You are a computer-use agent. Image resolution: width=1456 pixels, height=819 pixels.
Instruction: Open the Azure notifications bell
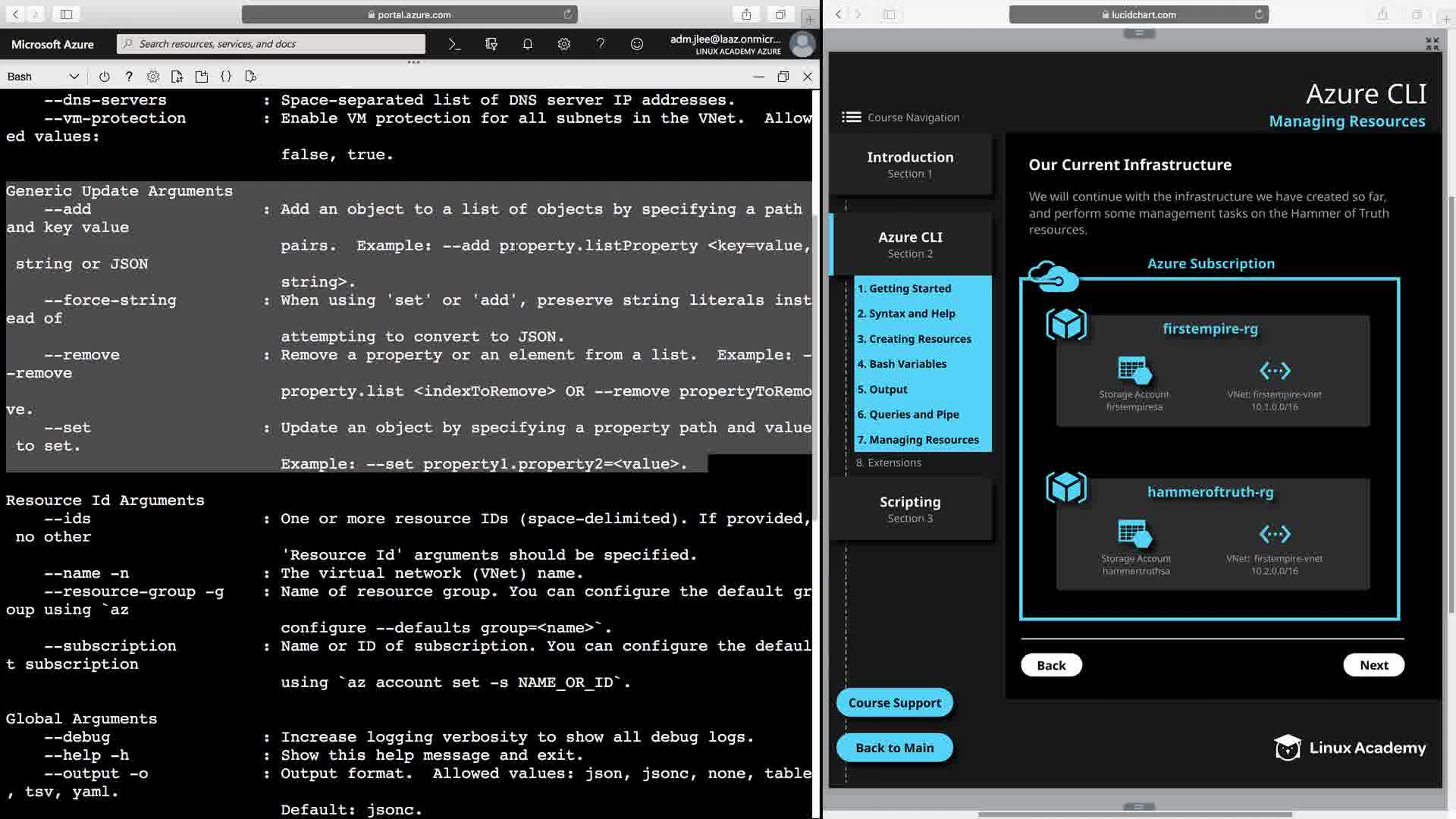528,44
